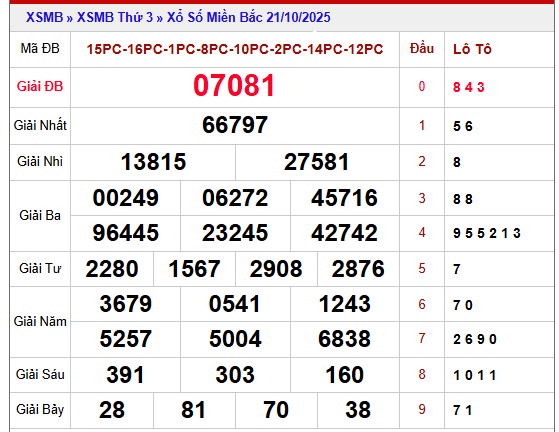Click Lô Tô values 7 0

coord(463,305)
